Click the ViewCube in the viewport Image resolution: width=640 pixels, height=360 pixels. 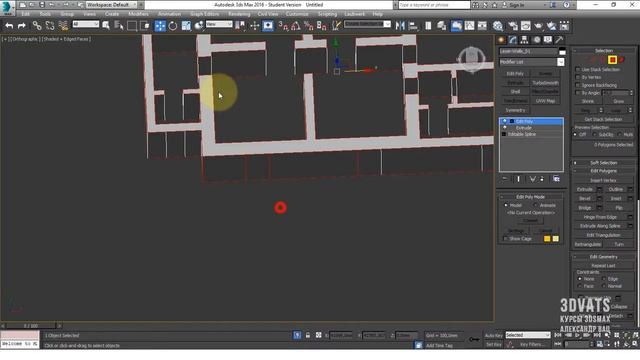(471, 58)
